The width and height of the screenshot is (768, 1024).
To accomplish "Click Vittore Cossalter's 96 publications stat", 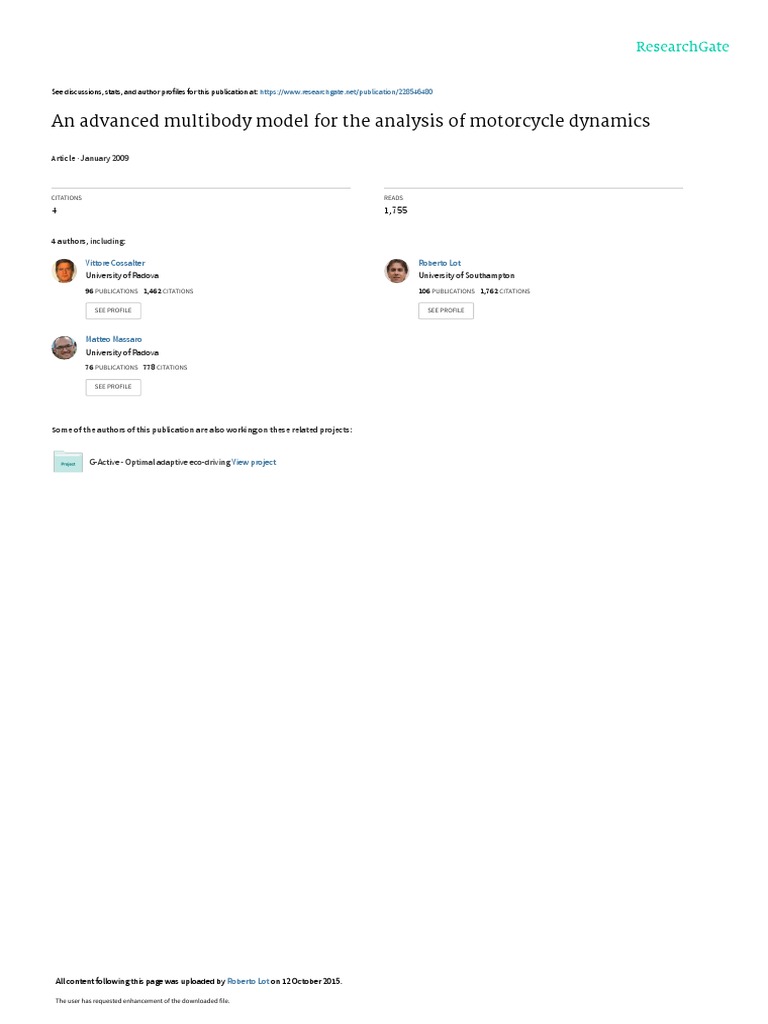I will click(x=112, y=291).
